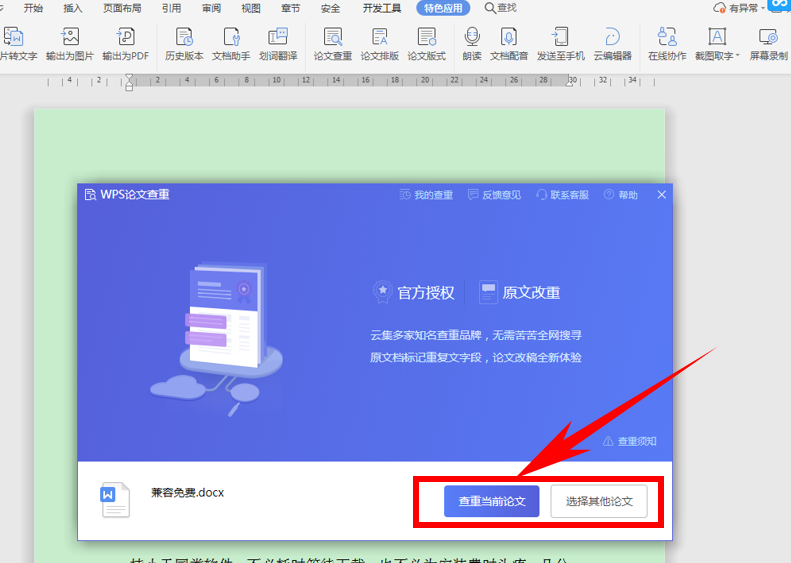
Task: Export document via 输出为PDF
Action: coord(126,44)
